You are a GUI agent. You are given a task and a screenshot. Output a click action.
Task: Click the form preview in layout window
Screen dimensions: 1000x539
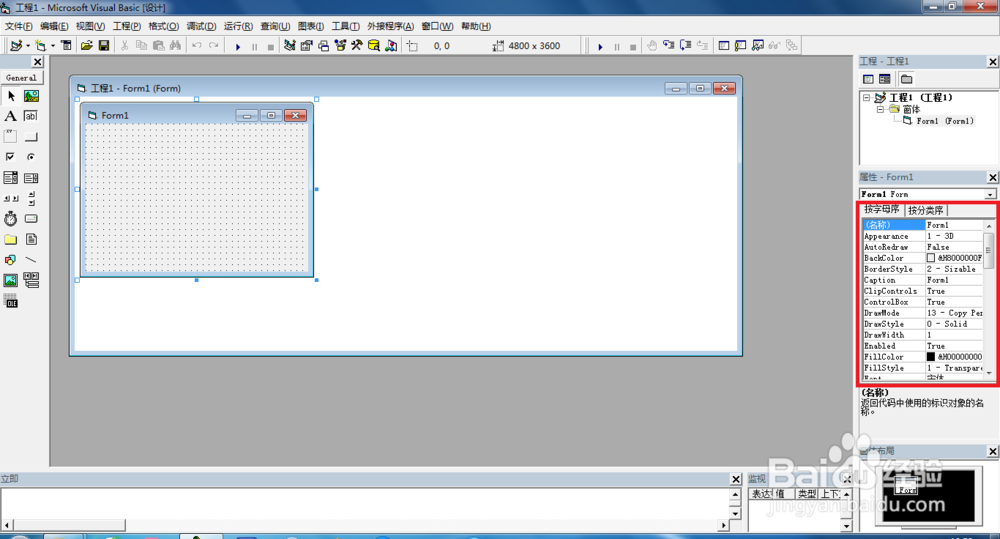[907, 486]
